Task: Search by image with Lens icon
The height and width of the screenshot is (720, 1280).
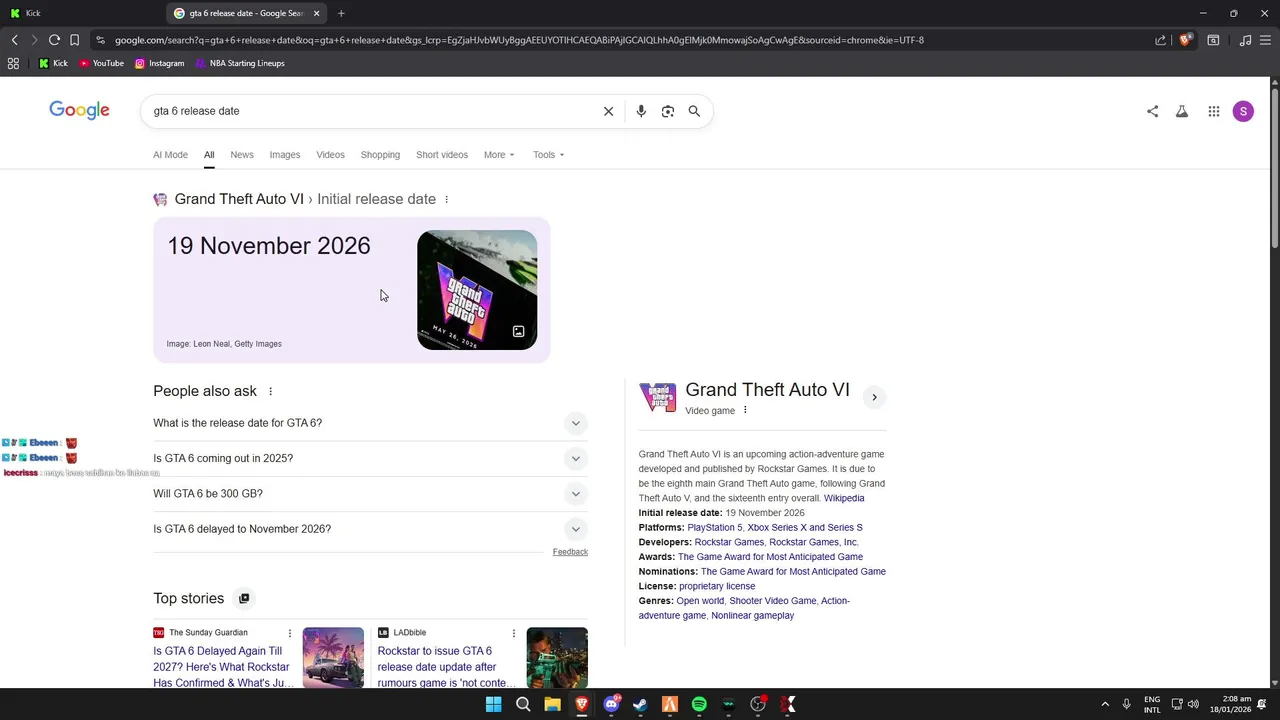Action: tap(668, 111)
